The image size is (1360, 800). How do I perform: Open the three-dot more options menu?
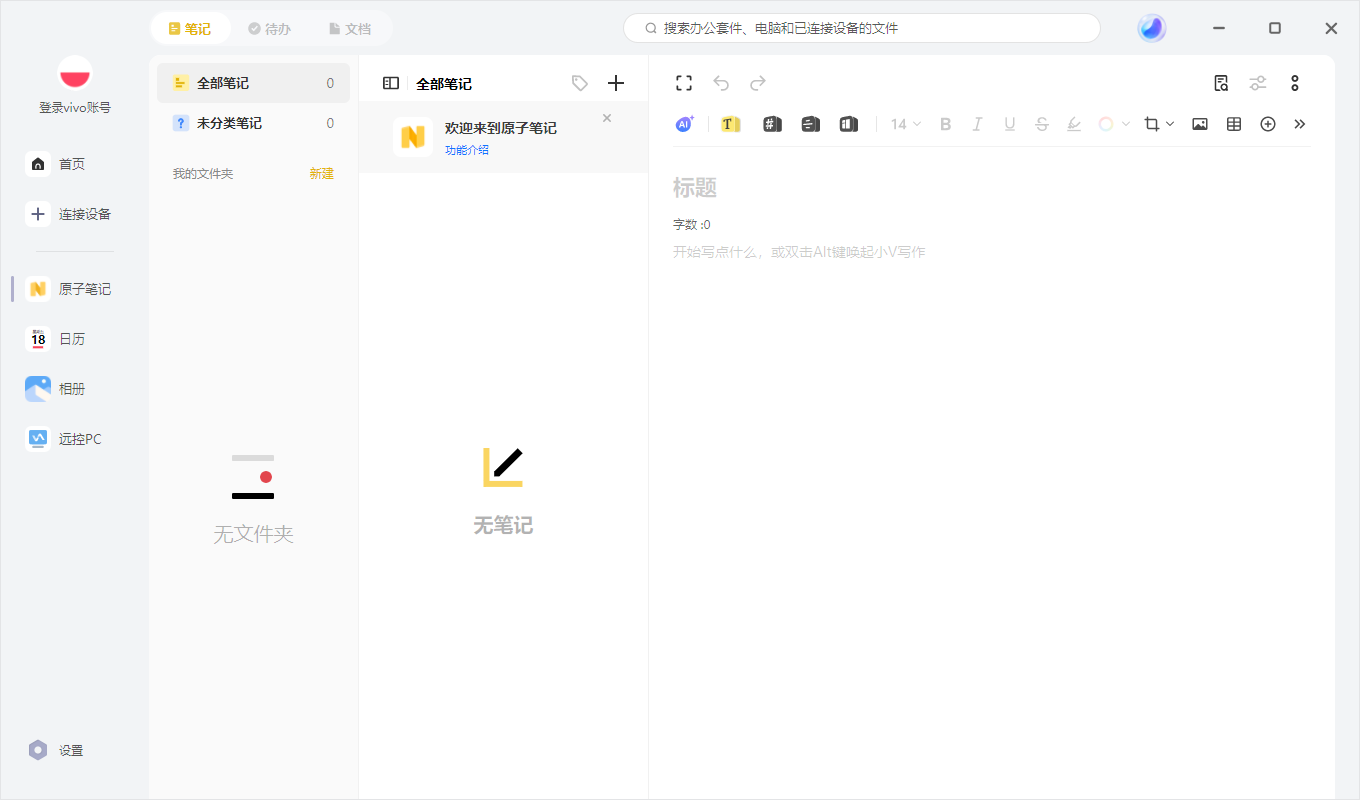(1295, 83)
